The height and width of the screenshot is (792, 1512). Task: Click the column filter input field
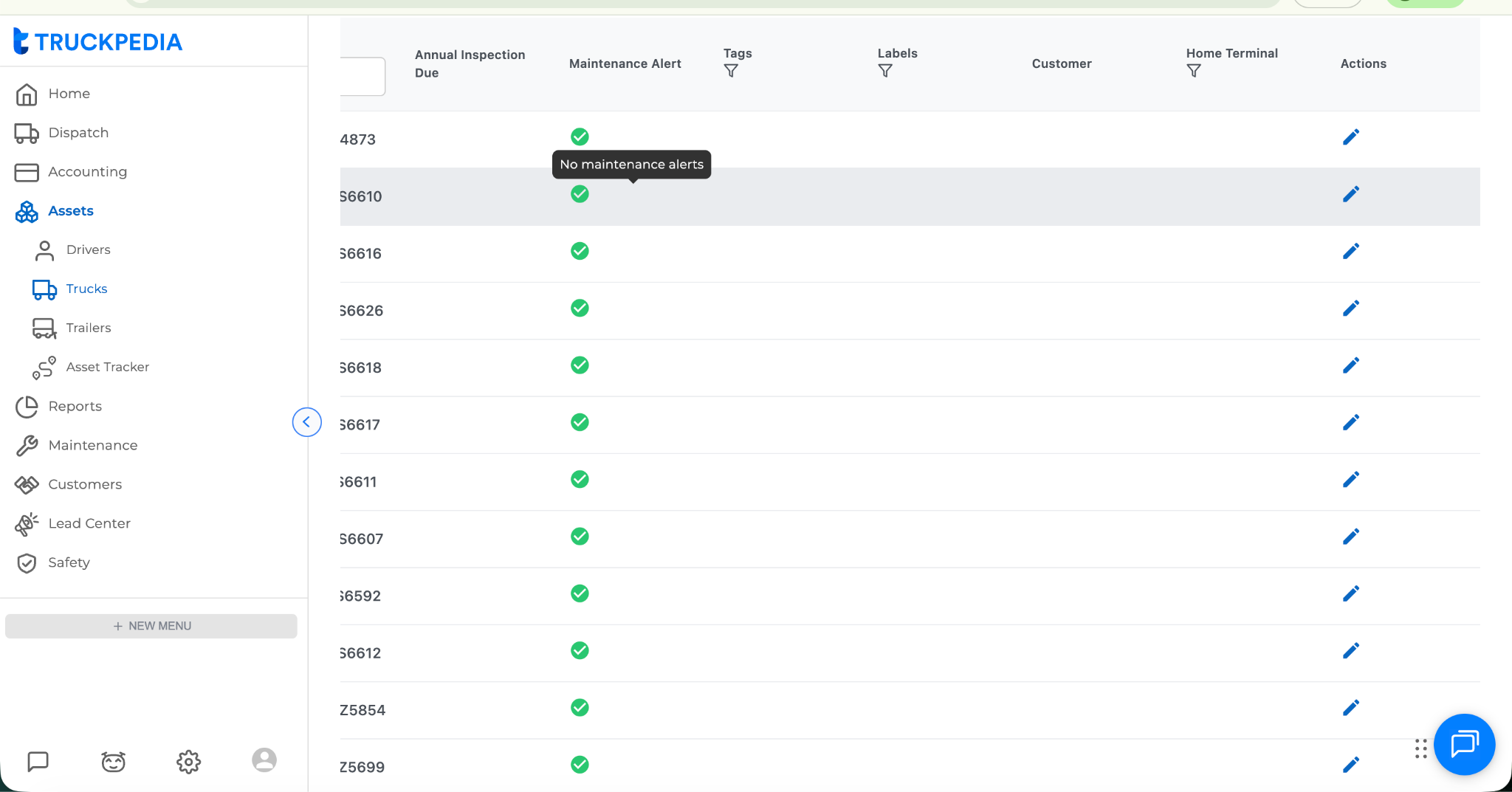click(x=363, y=76)
